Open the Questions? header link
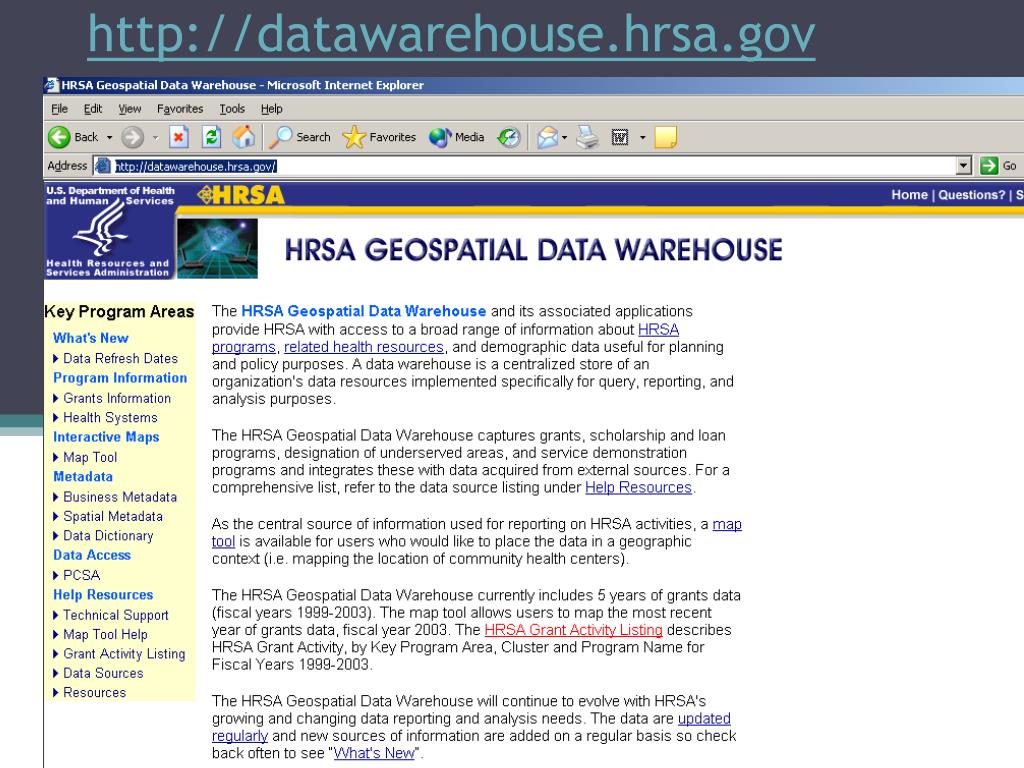 point(971,195)
